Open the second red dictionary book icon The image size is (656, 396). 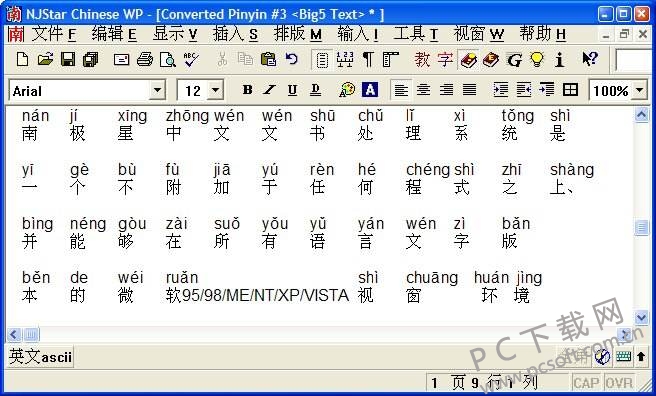491,60
